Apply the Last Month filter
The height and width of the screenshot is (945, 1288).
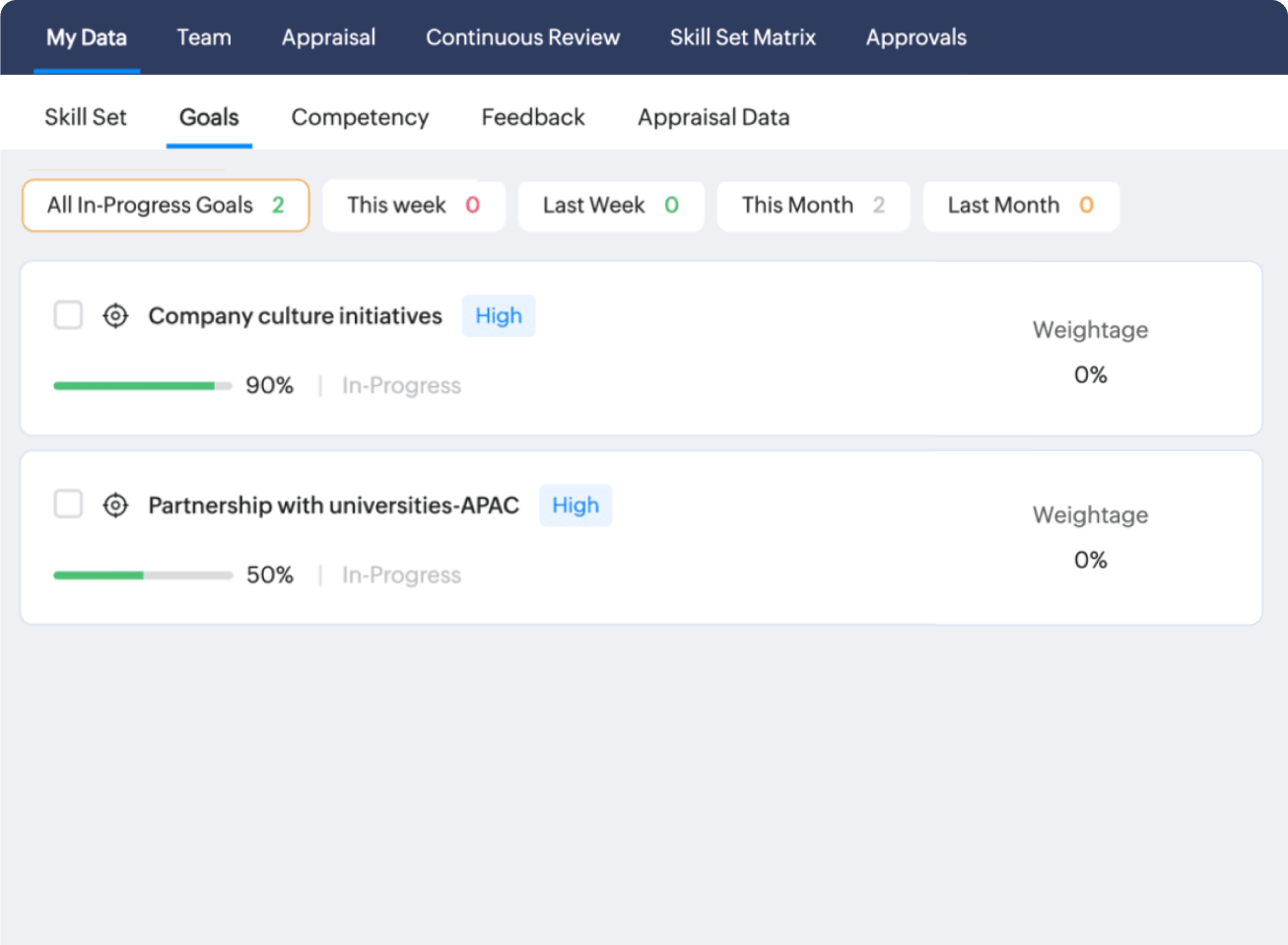1020,205
